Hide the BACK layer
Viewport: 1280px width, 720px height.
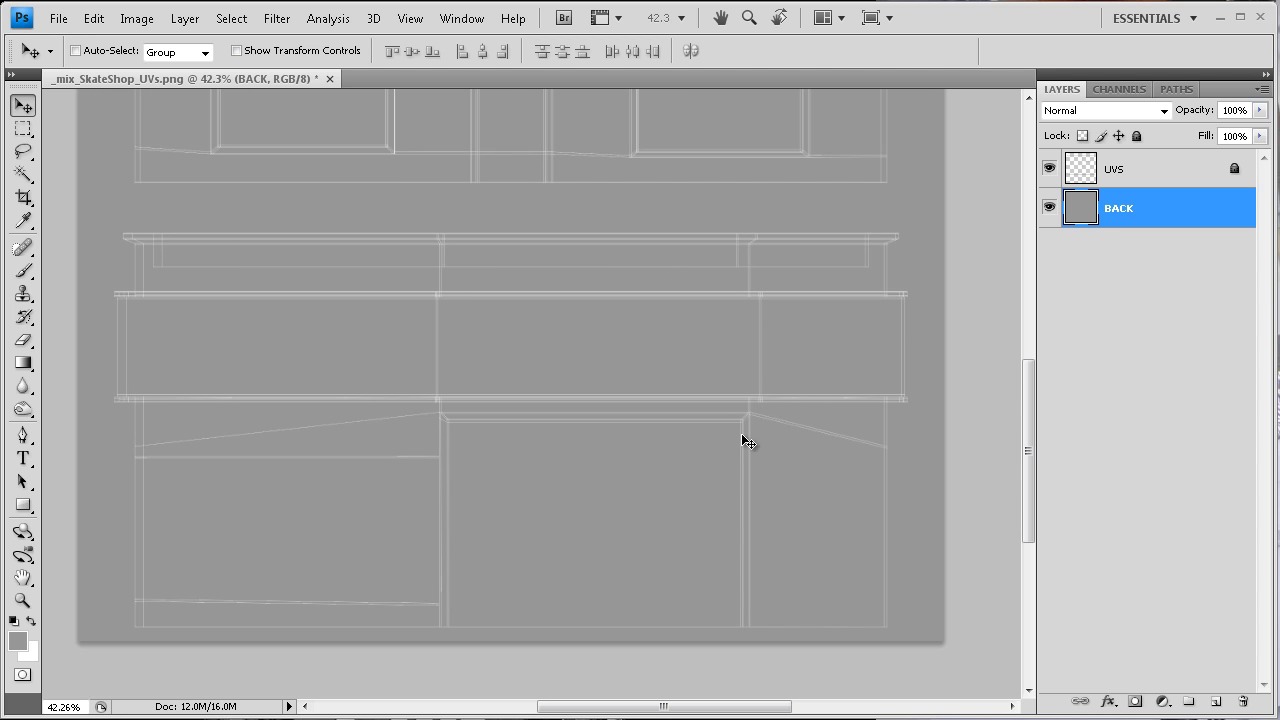point(1049,207)
